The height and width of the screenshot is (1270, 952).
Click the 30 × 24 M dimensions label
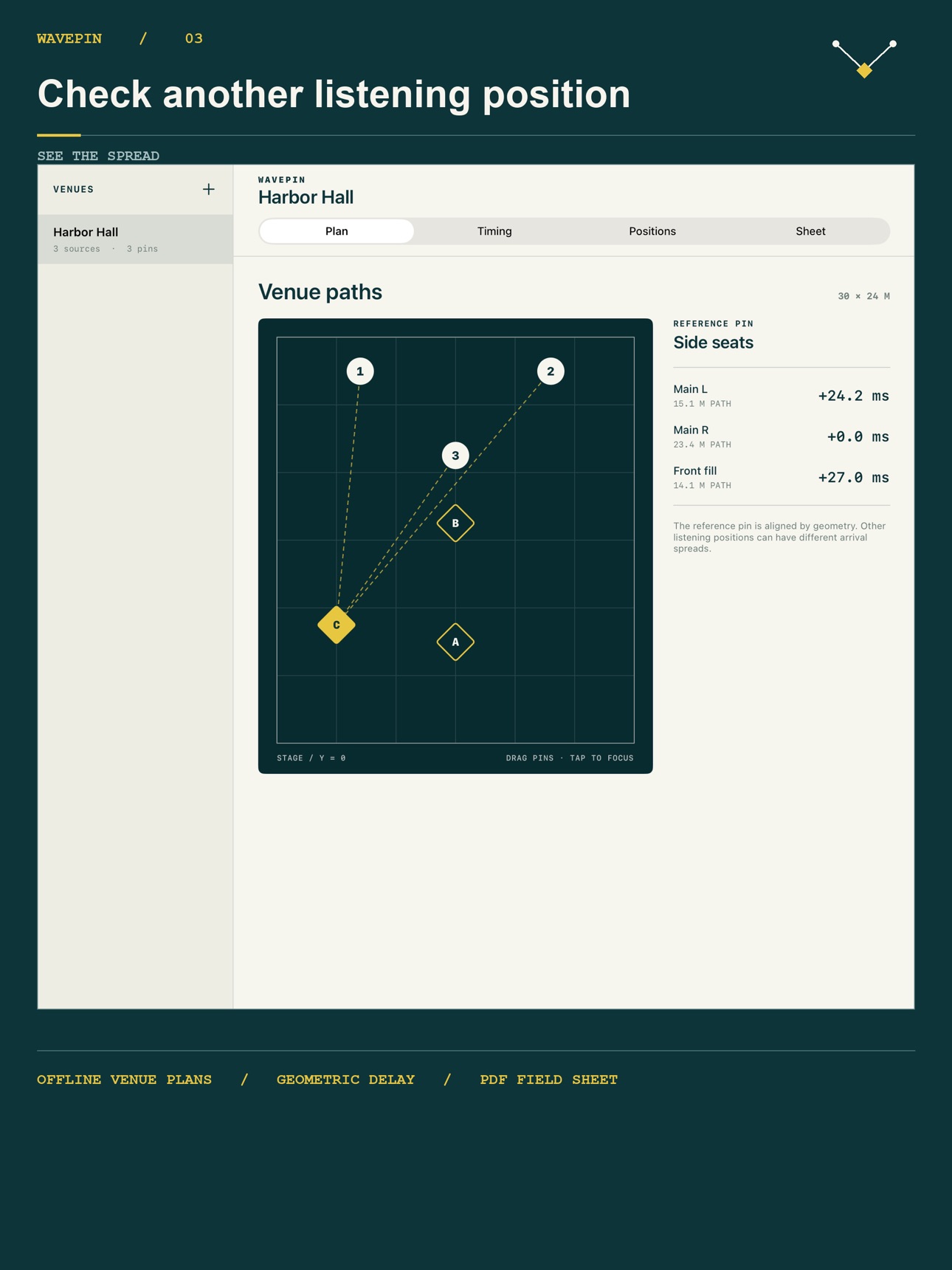point(863,296)
